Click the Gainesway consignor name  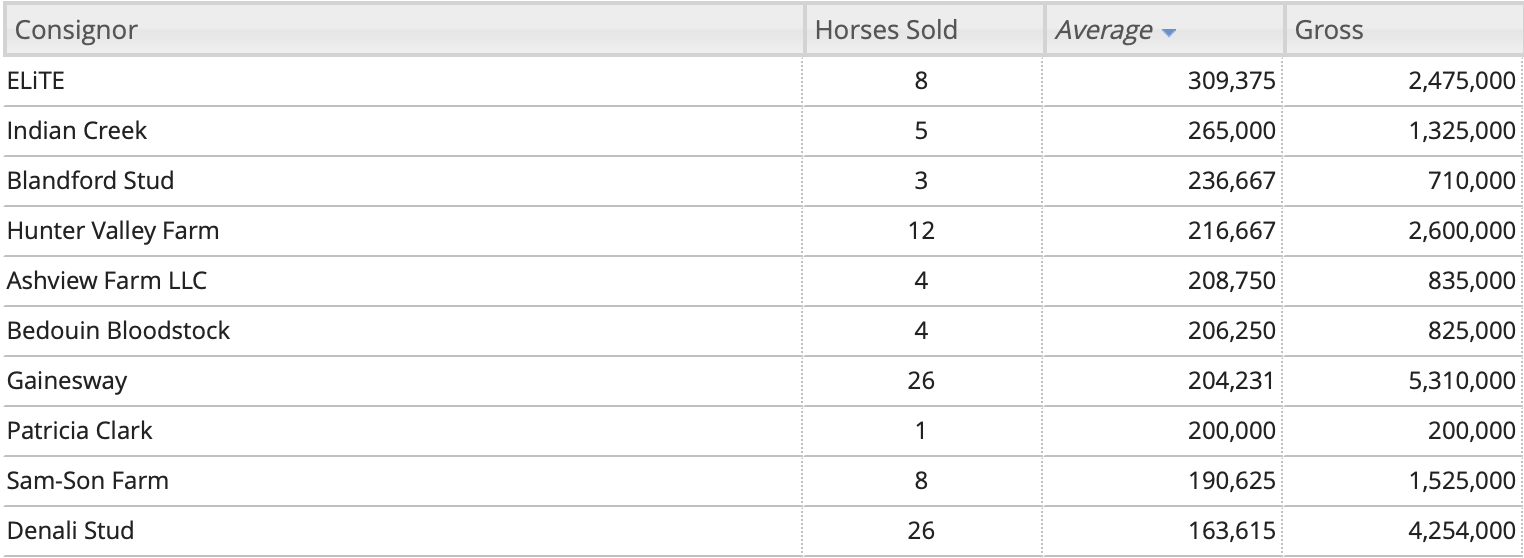[x=67, y=381]
